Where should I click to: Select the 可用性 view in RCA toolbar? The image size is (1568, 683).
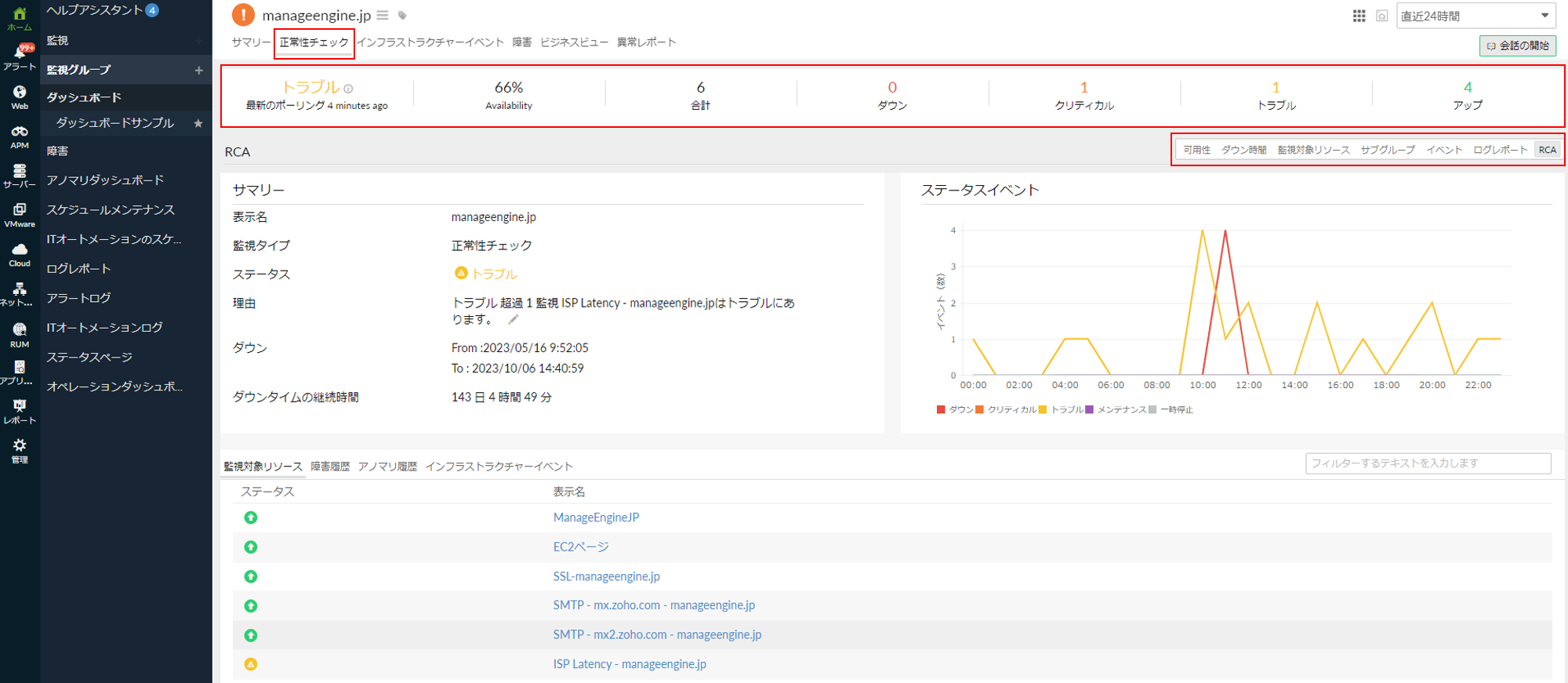click(1196, 150)
